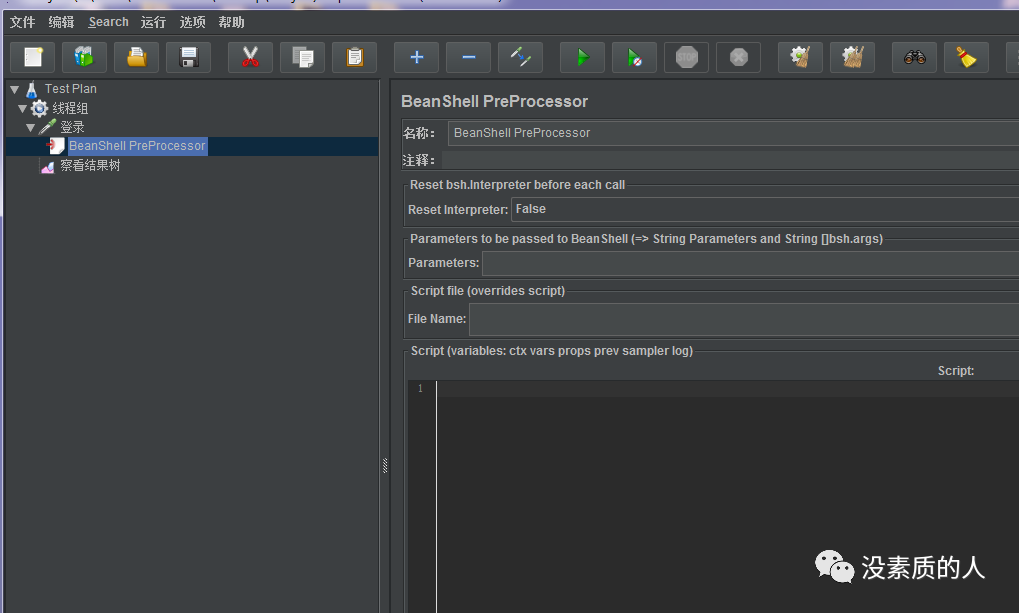This screenshot has width=1019, height=613.
Task: Open the 帮助 menu
Action: pos(231,22)
